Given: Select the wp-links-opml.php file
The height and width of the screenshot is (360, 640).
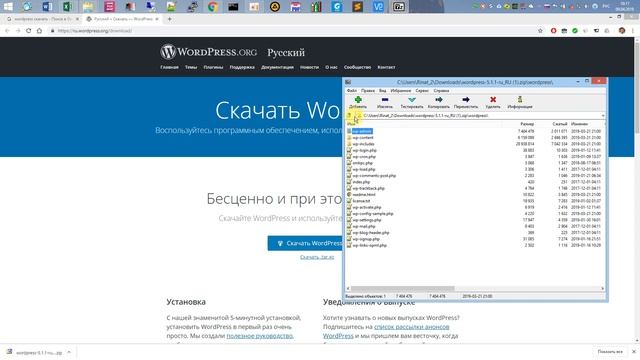Looking at the screenshot, I should coord(369,245).
